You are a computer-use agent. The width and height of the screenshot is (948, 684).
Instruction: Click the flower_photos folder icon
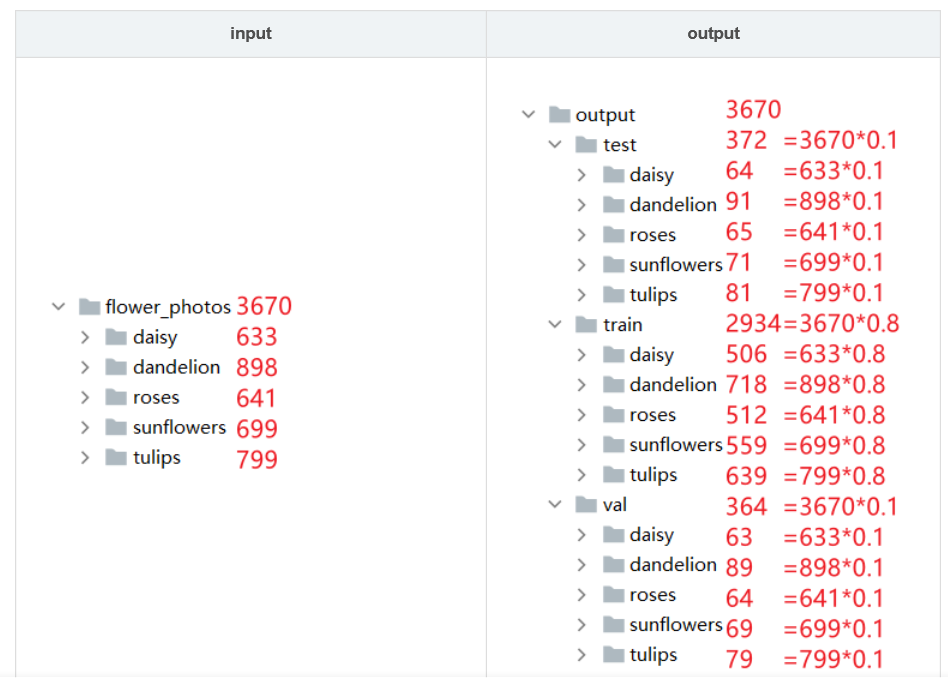point(88,307)
